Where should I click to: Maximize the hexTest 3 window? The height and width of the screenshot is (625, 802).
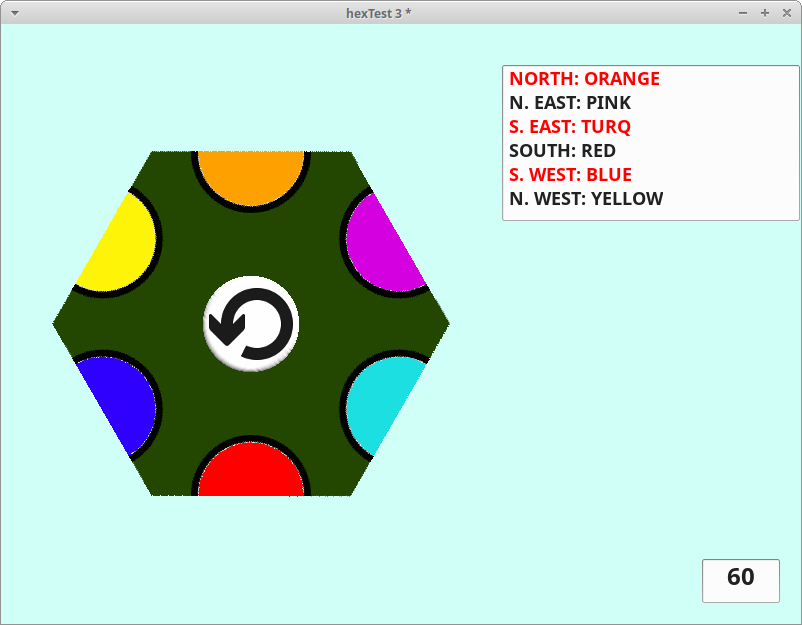tap(765, 12)
